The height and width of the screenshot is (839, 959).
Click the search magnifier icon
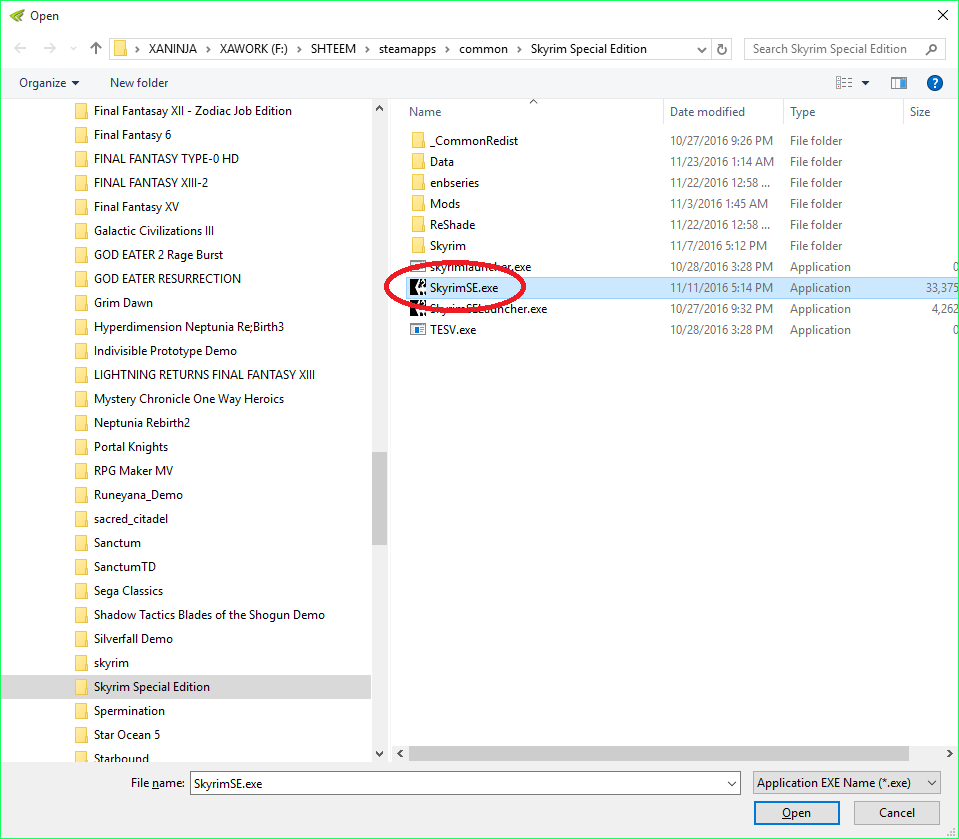(x=931, y=49)
